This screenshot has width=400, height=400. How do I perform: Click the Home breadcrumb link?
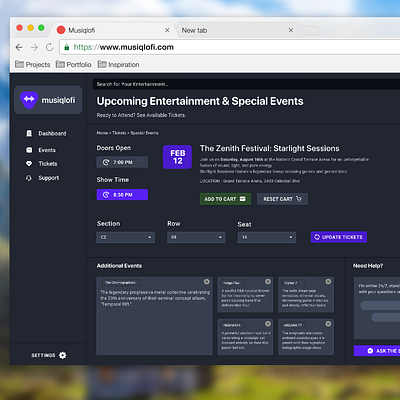coord(102,133)
